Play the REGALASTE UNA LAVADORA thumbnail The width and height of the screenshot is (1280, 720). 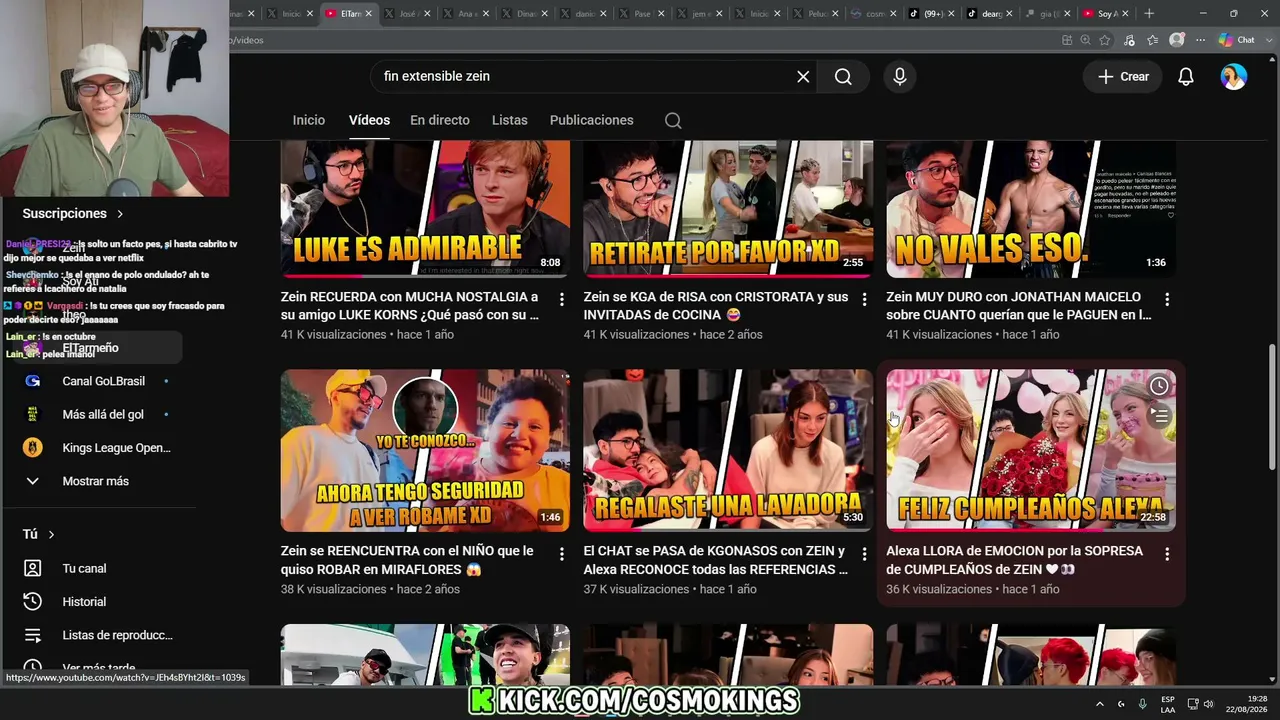(728, 450)
